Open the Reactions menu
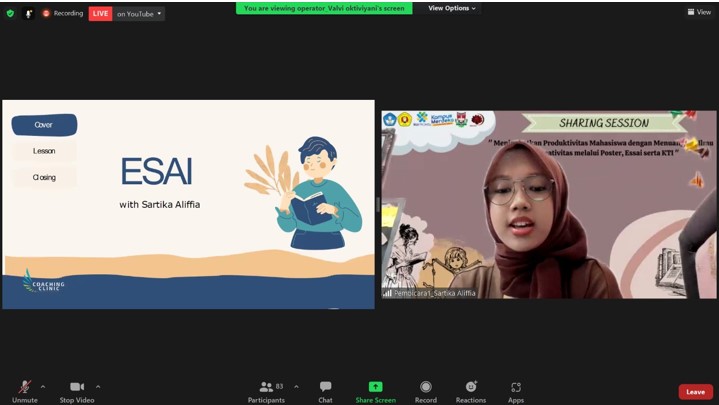The width and height of the screenshot is (719, 405). (471, 387)
